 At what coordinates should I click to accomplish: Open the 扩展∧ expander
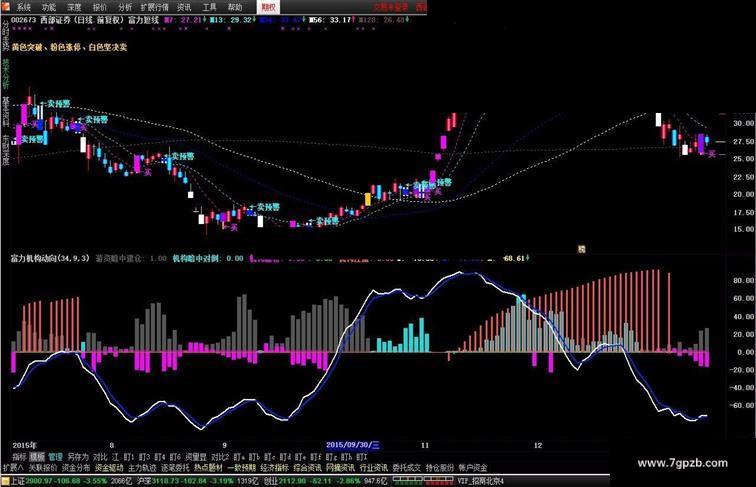13,468
